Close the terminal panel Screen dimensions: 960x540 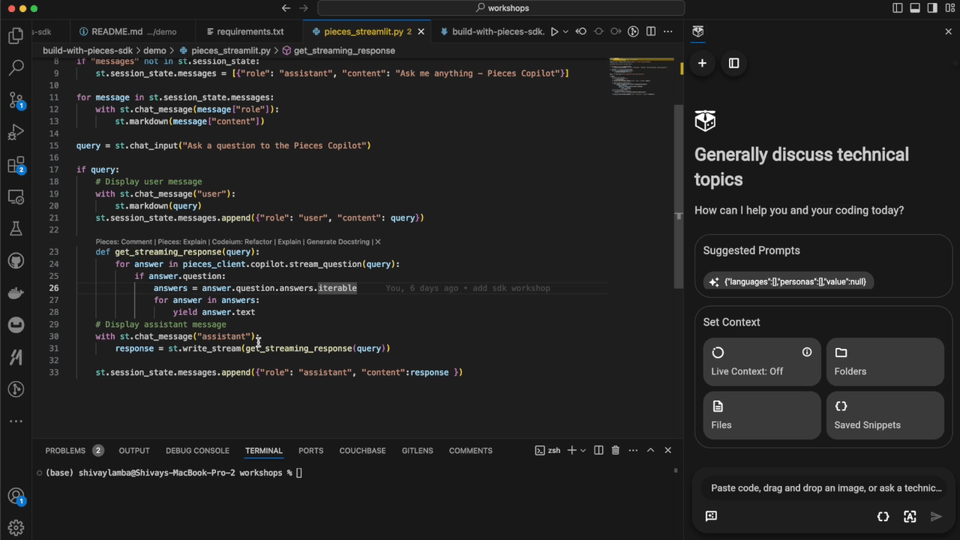point(668,451)
